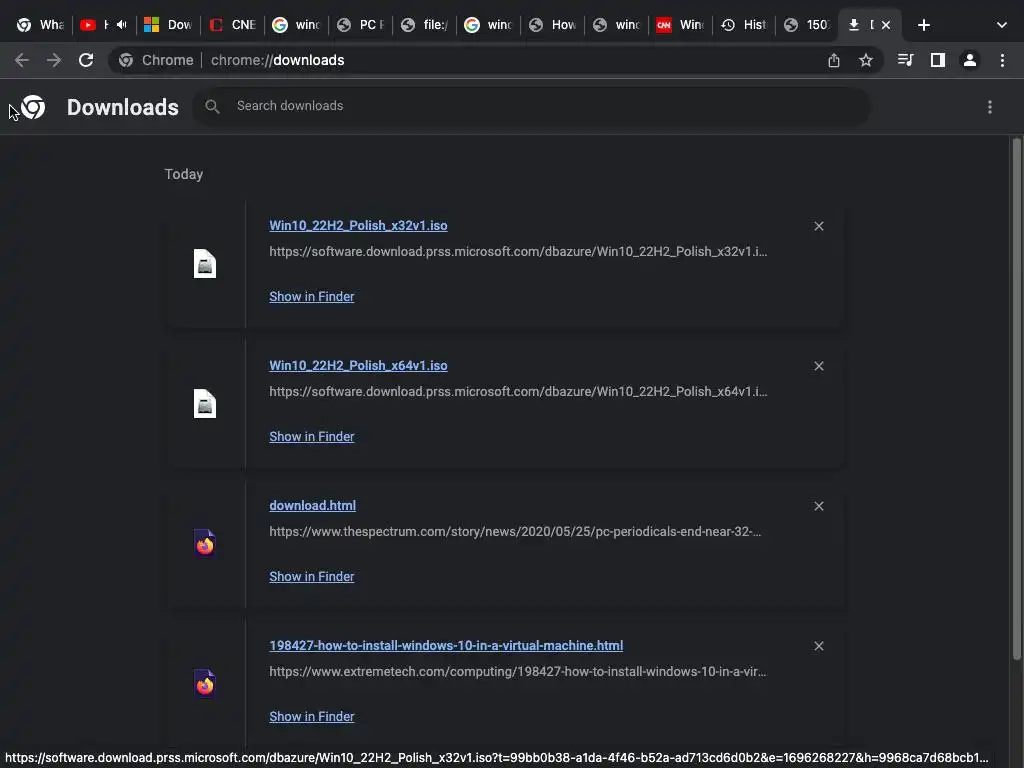Show x64v1 iso in Finder

pyautogui.click(x=312, y=436)
